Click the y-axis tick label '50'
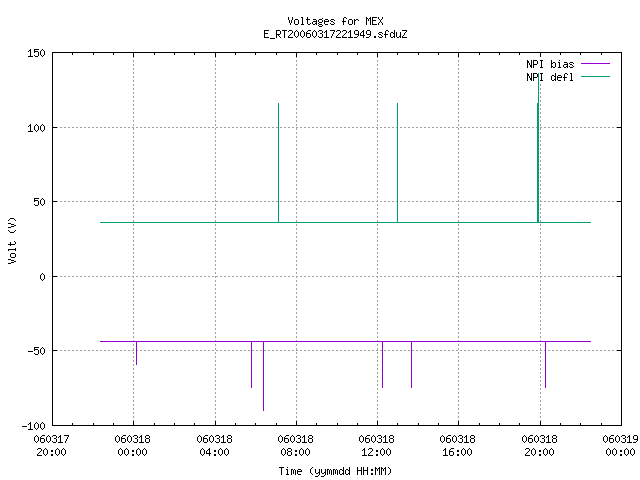Screen dimensions: 640x480 click(x=39, y=202)
